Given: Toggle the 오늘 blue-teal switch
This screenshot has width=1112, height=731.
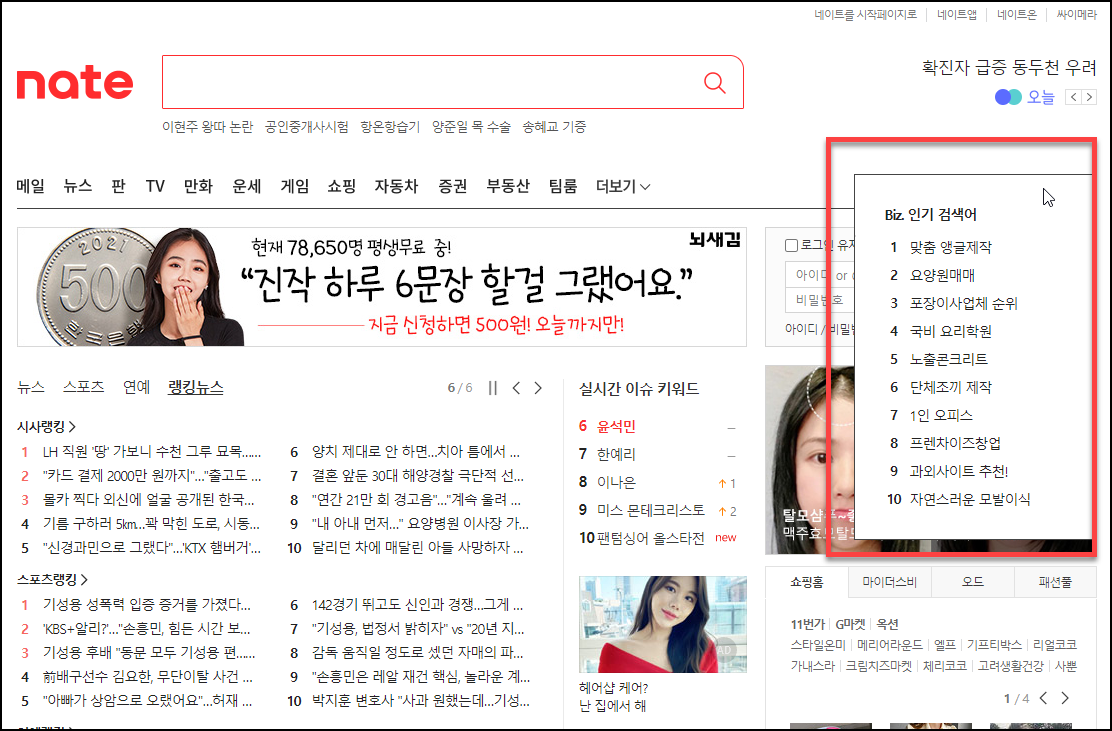Looking at the screenshot, I should click(x=1008, y=97).
